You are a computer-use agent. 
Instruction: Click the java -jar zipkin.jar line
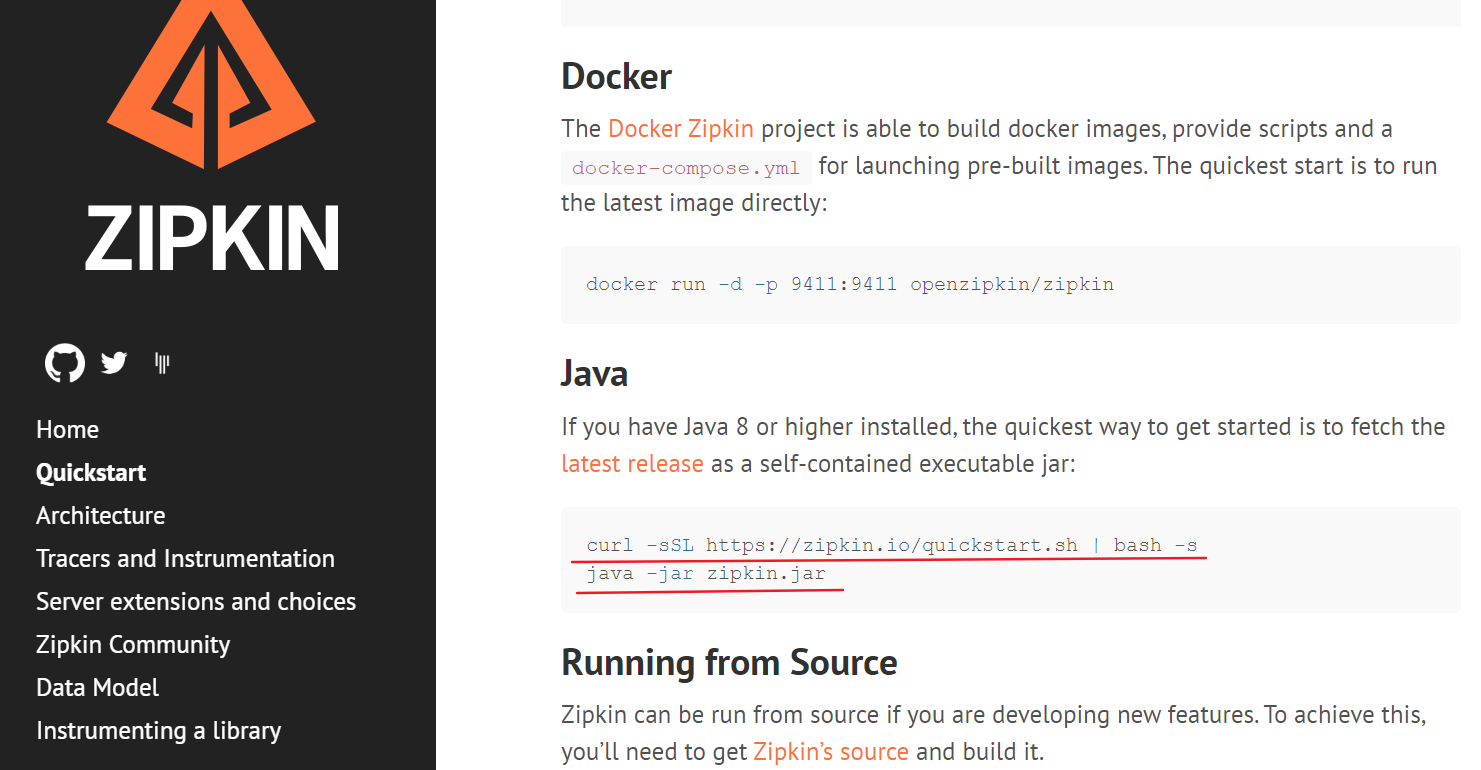(x=706, y=574)
